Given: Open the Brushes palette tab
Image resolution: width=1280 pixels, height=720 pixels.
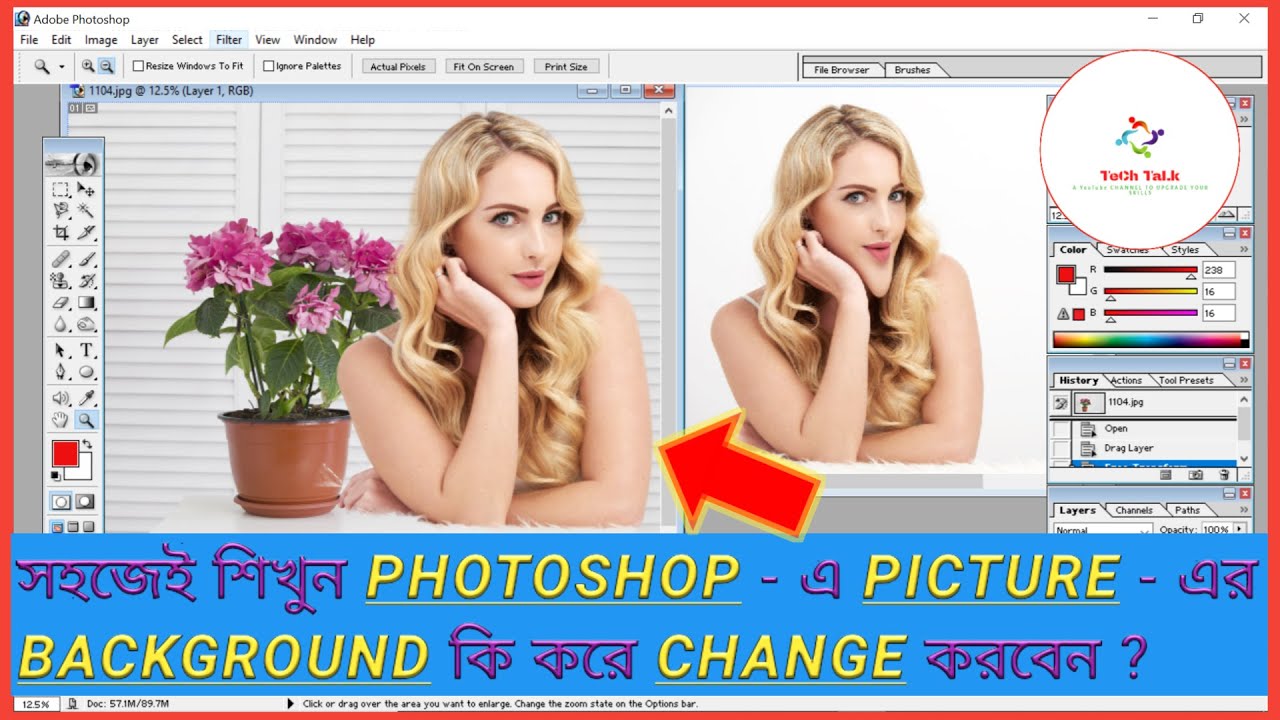Looking at the screenshot, I should point(912,70).
